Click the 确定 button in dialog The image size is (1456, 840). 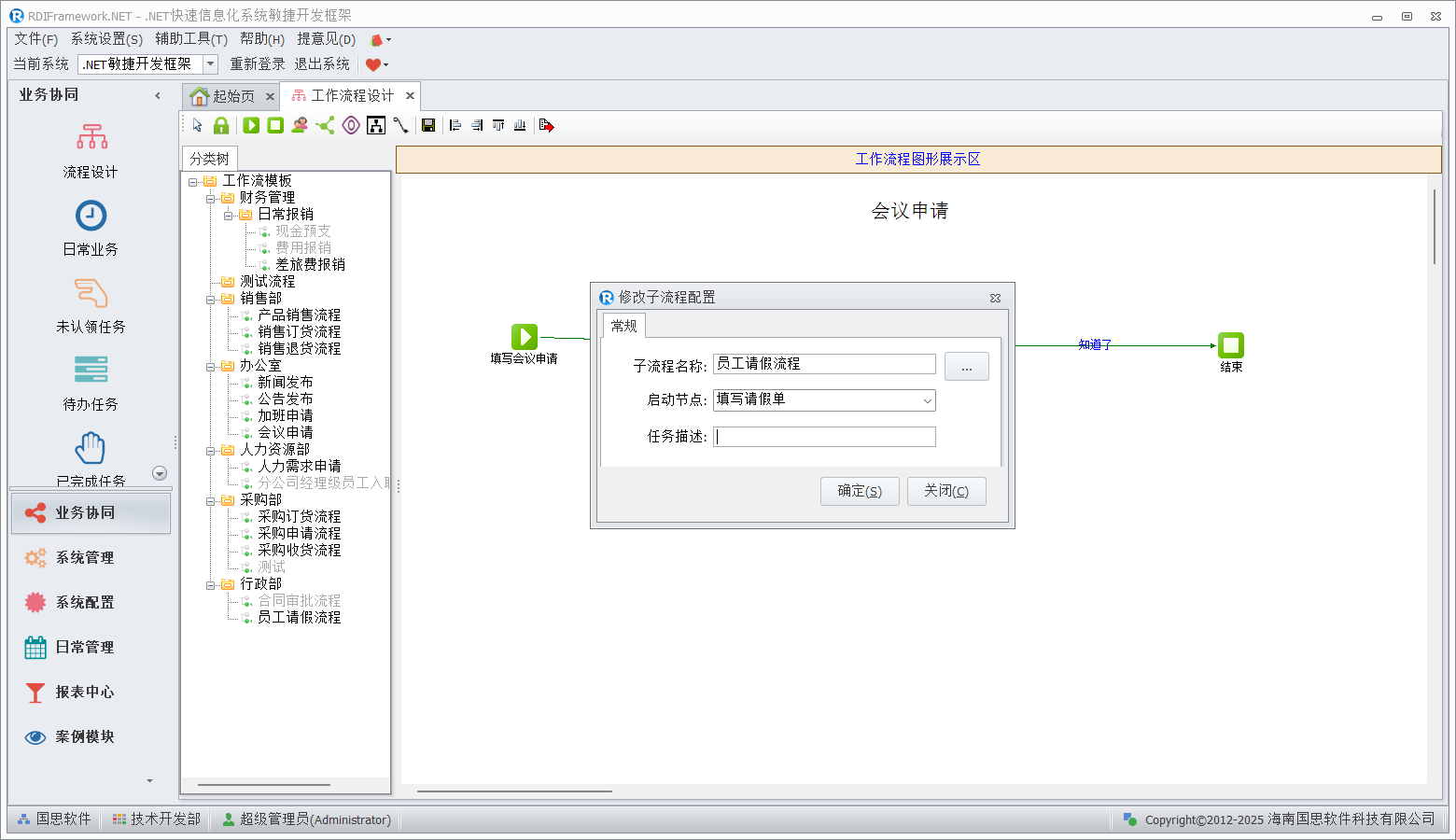[x=859, y=491]
